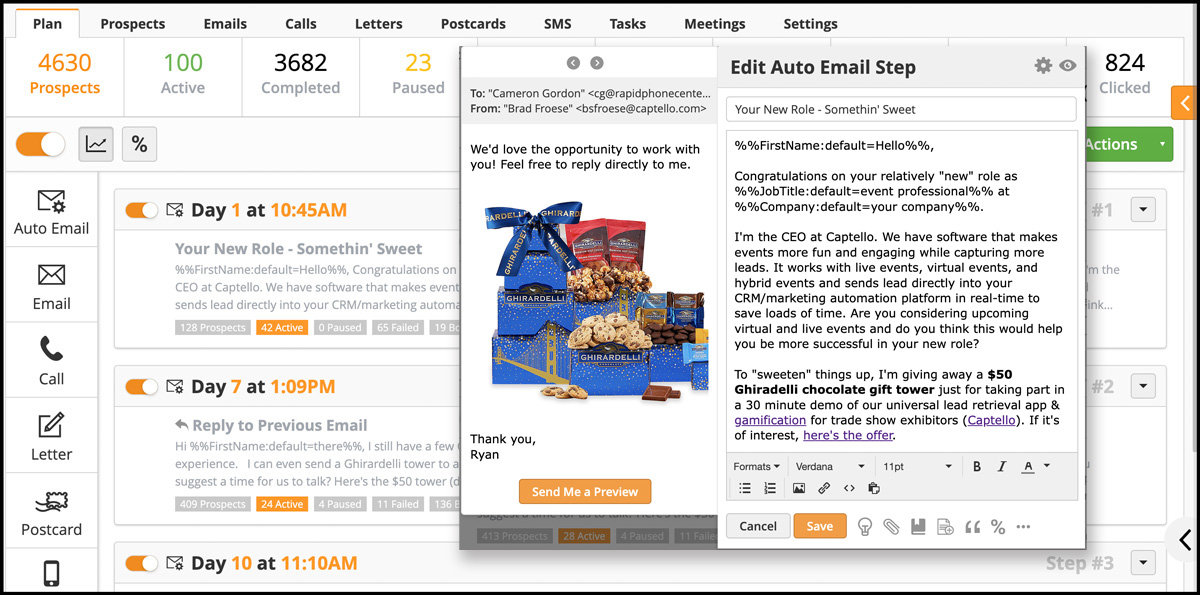The width and height of the screenshot is (1200, 595).
Task: Edit the email subject field
Action: (x=901, y=109)
